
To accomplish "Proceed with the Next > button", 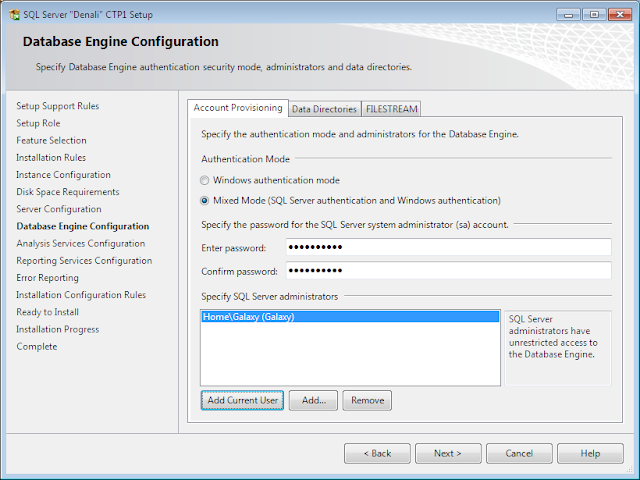I will click(448, 453).
